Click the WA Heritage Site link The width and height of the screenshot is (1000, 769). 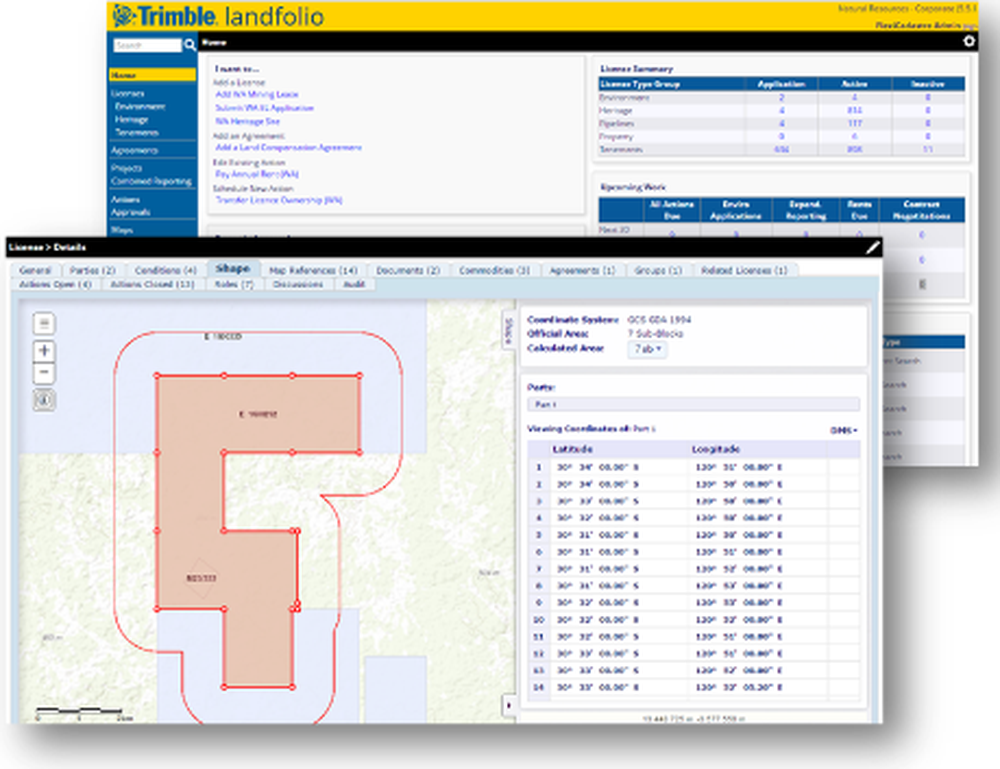coord(247,121)
